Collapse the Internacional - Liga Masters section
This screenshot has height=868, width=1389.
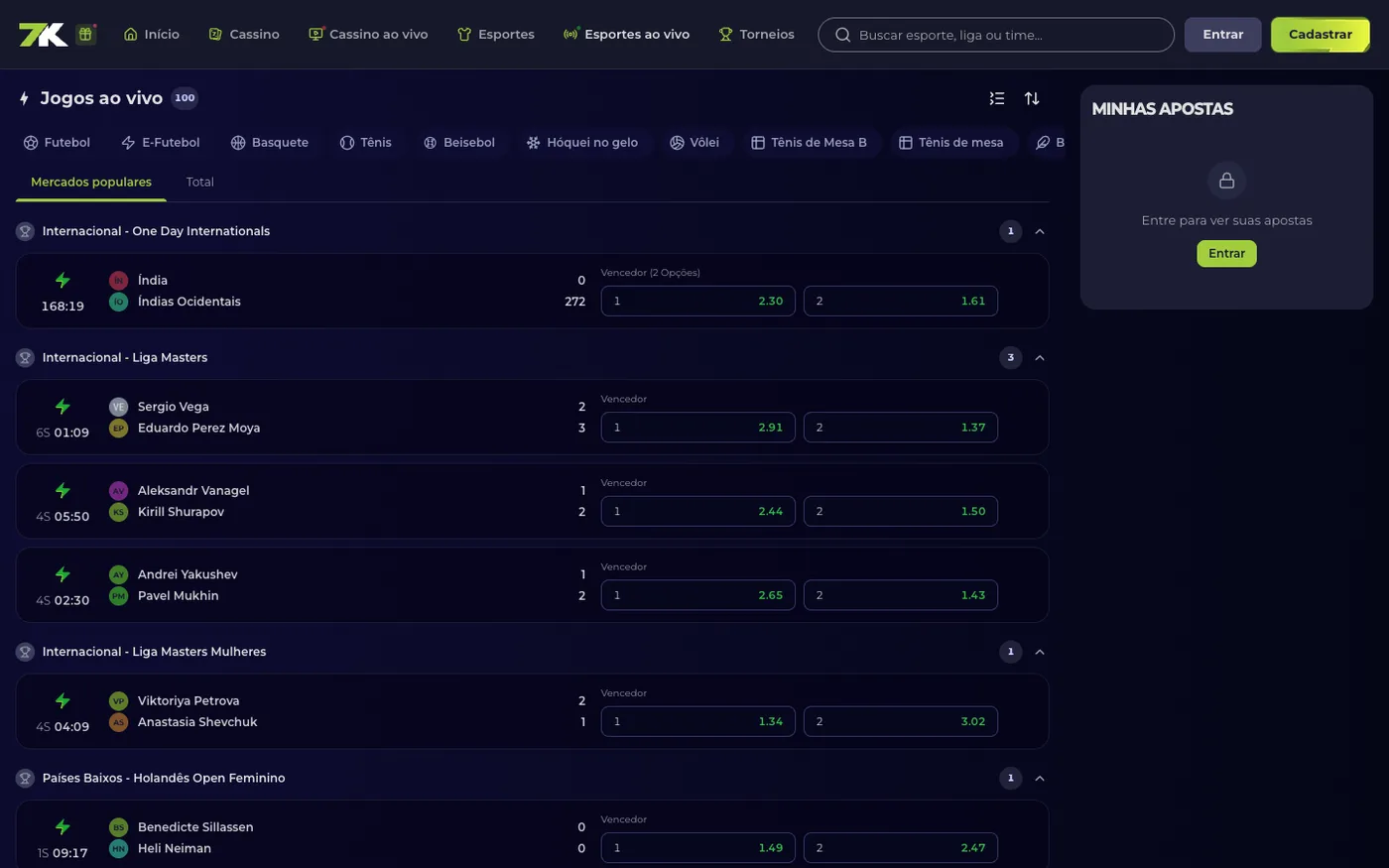(x=1040, y=357)
